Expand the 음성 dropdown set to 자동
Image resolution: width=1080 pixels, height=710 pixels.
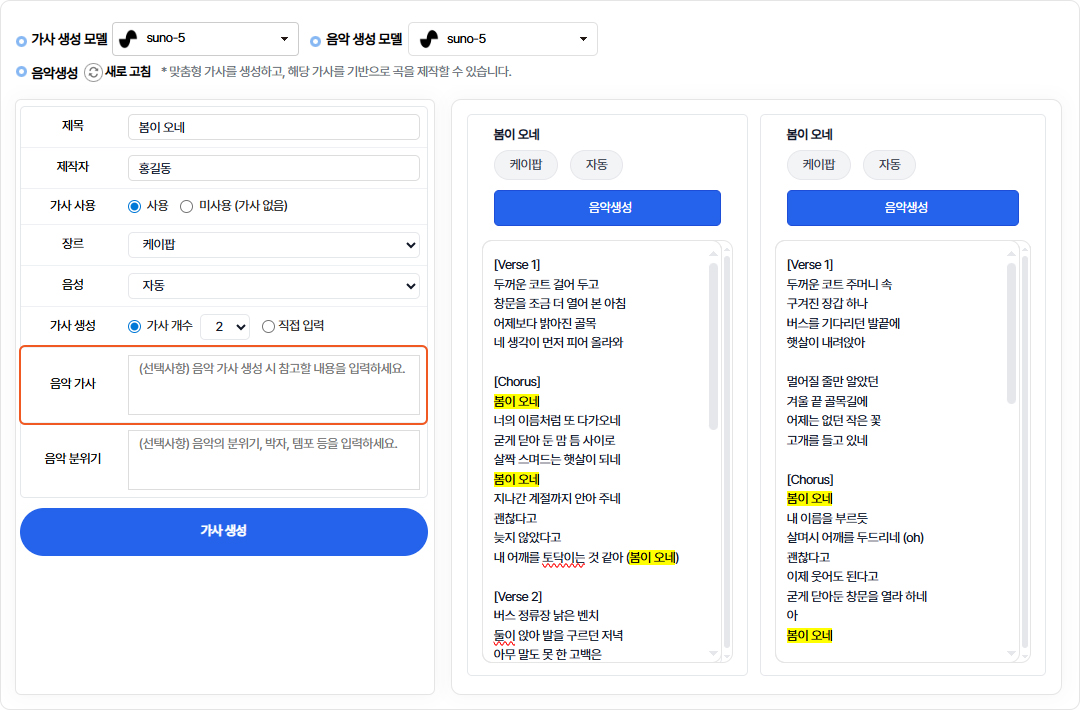[273, 286]
